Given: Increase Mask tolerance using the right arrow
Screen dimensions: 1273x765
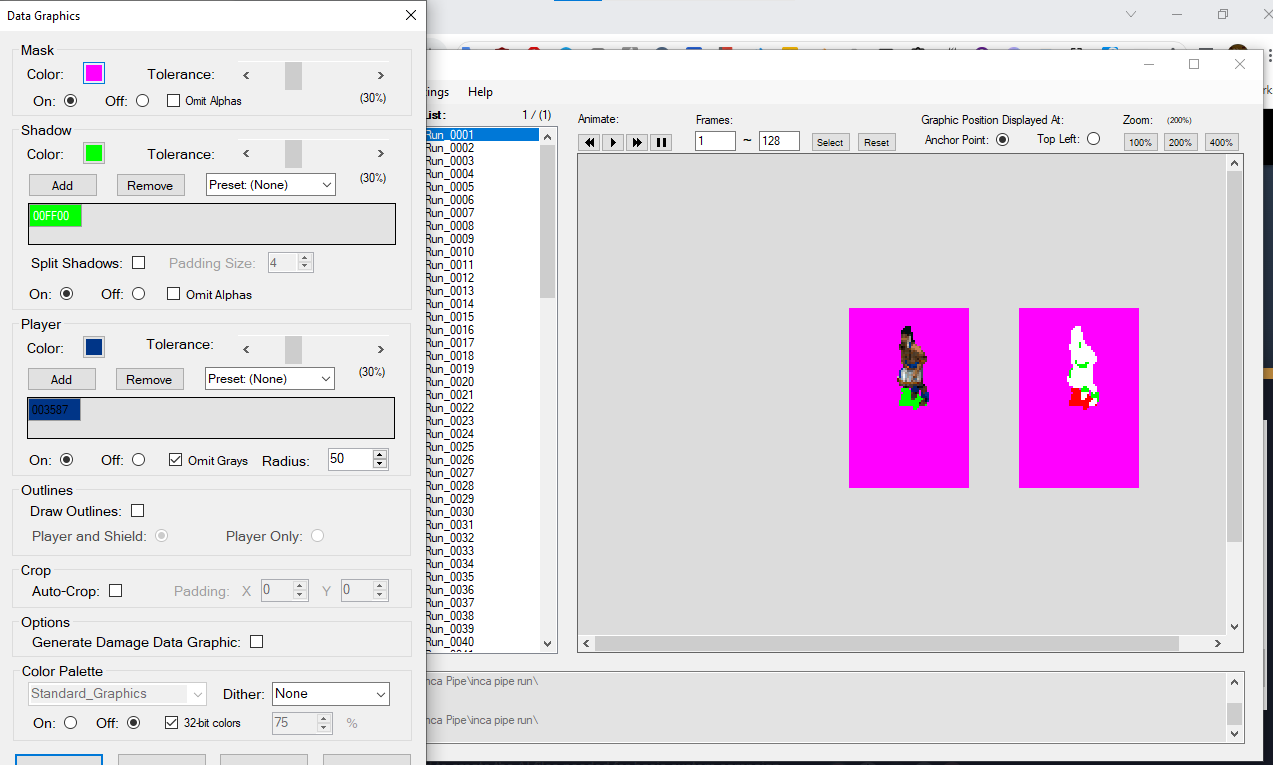Looking at the screenshot, I should [x=380, y=74].
